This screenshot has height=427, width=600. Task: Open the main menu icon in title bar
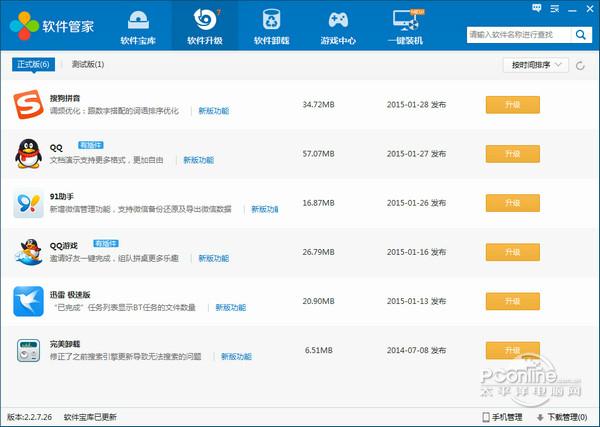click(x=554, y=8)
